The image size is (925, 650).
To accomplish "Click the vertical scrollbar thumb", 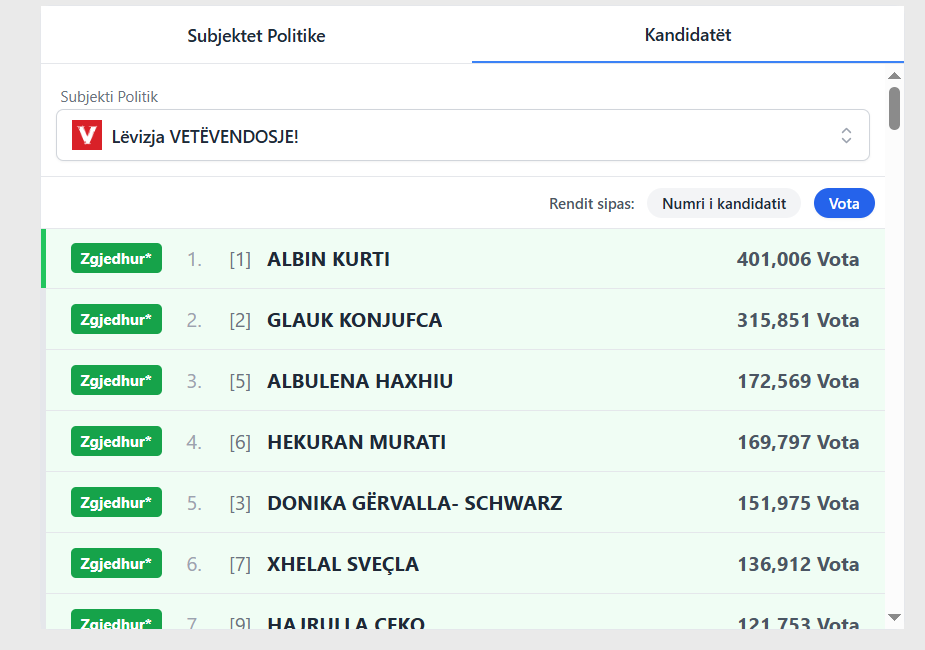I will [x=894, y=108].
